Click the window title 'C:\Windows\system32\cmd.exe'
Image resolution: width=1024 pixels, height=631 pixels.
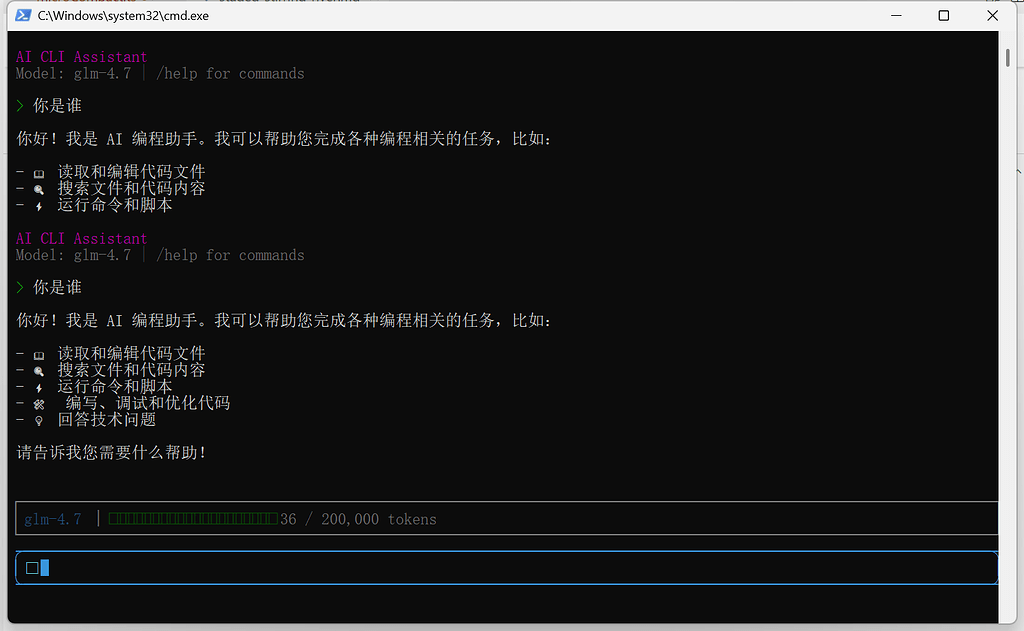click(x=123, y=16)
